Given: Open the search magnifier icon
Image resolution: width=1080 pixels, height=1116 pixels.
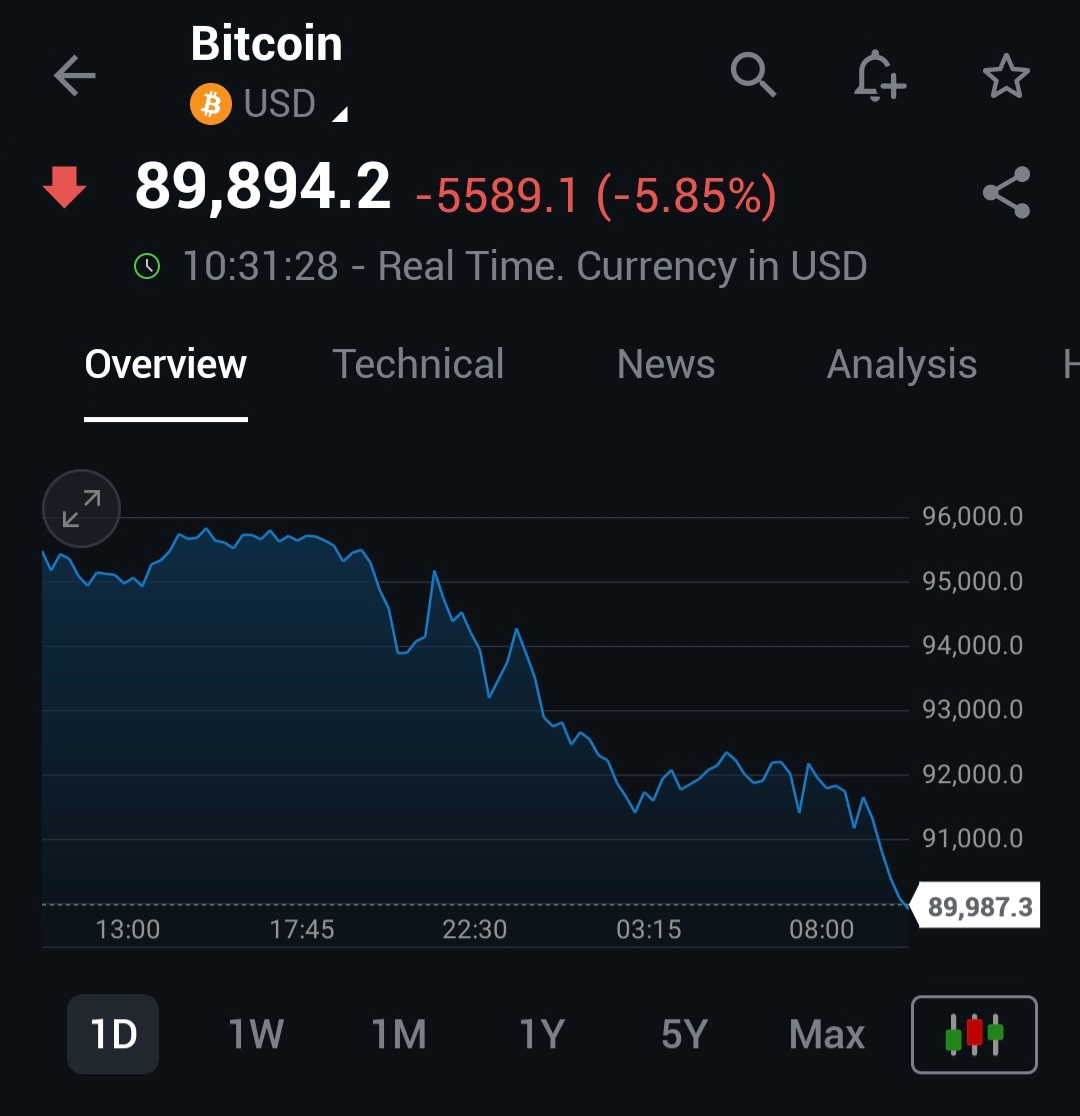Looking at the screenshot, I should pos(753,75).
